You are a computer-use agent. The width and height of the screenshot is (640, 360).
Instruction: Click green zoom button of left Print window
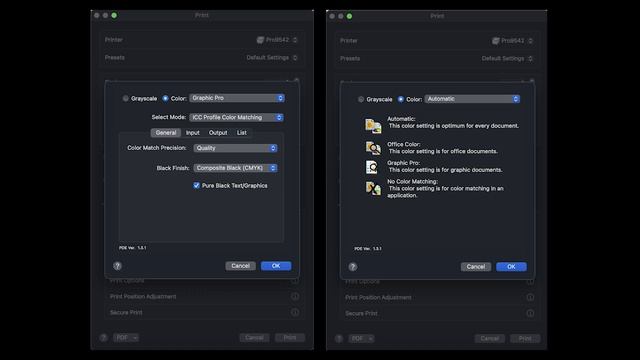coord(114,15)
